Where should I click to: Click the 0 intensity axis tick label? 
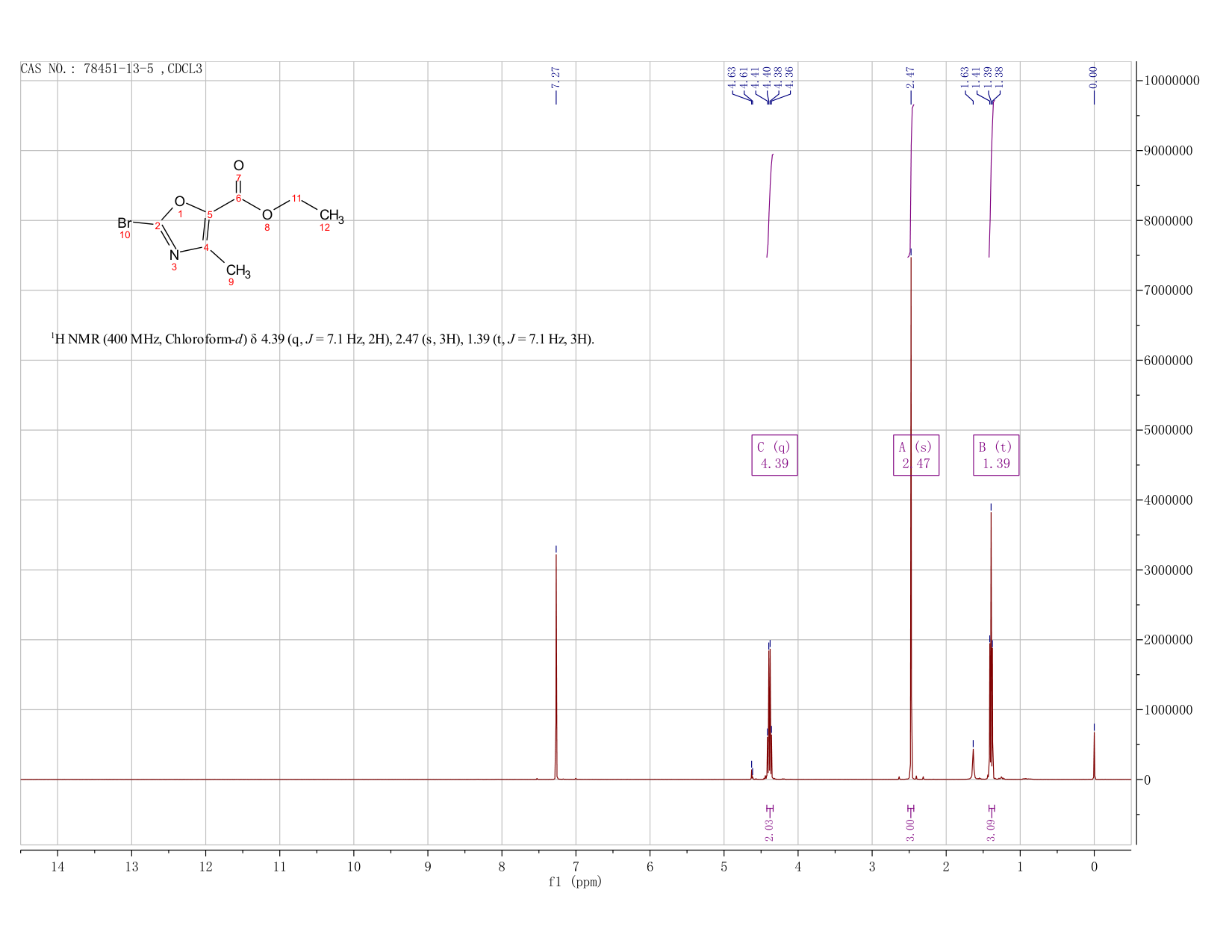point(1147,780)
